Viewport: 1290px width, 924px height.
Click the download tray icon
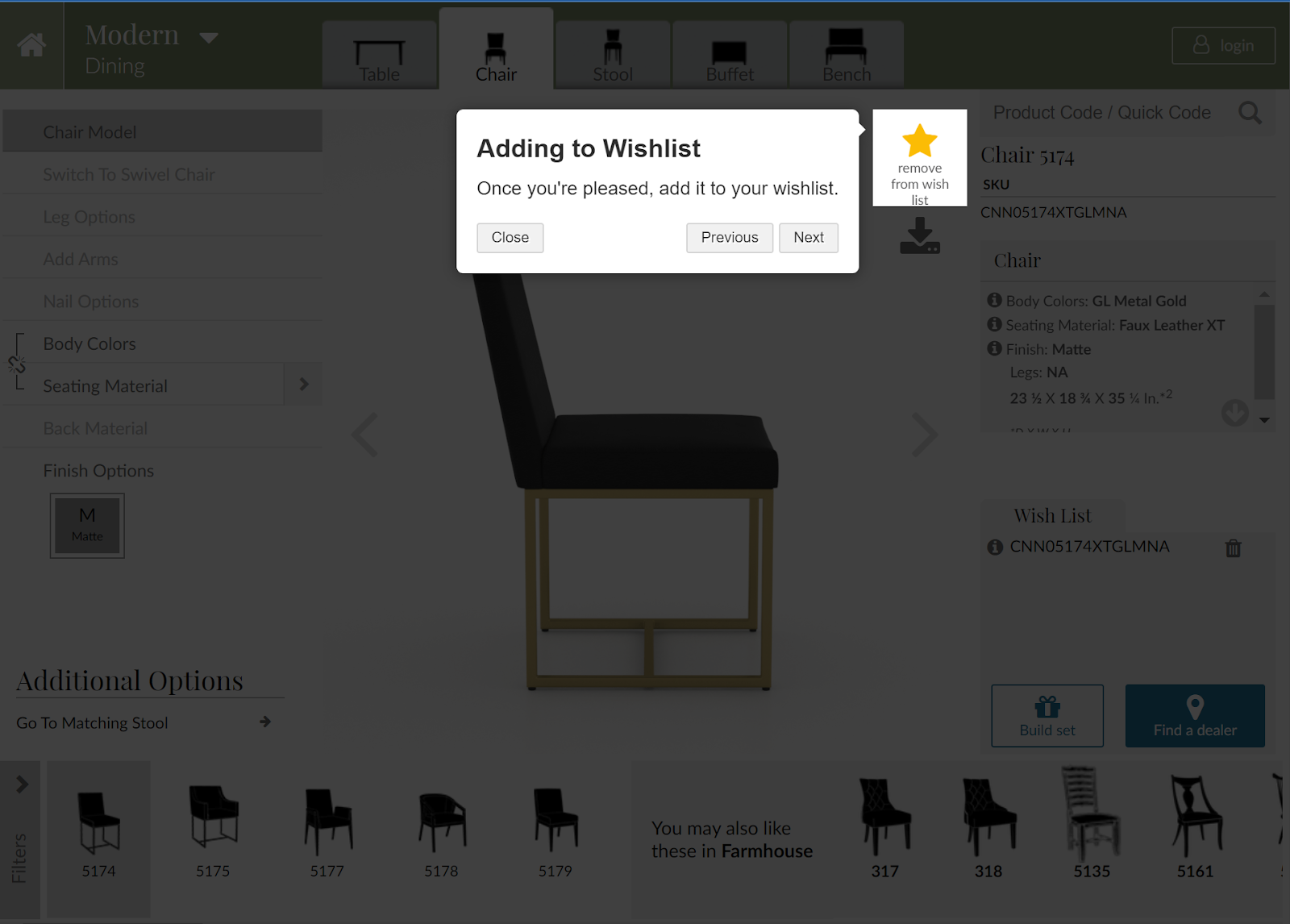920,236
